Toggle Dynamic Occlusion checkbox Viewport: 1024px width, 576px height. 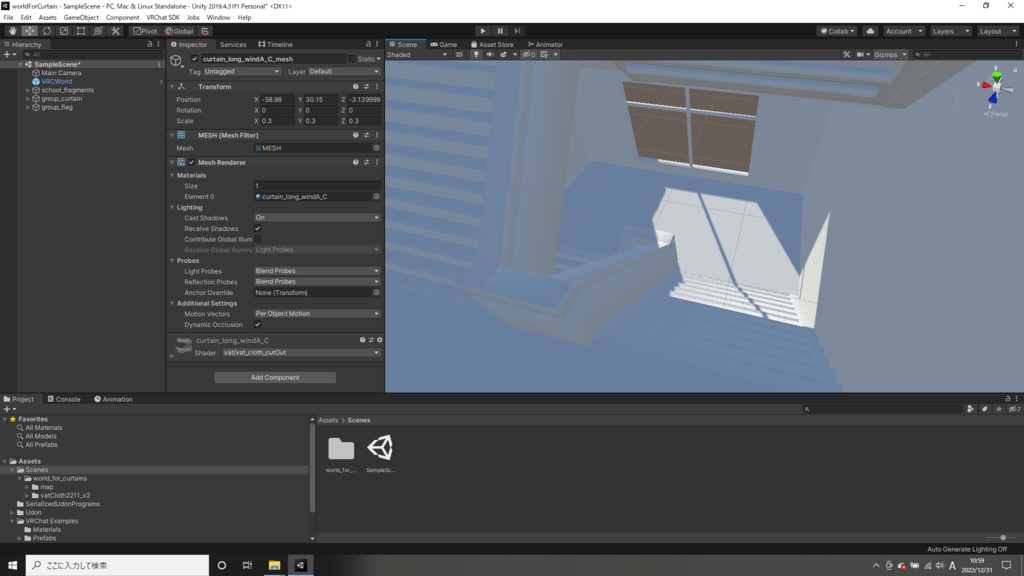coord(257,325)
